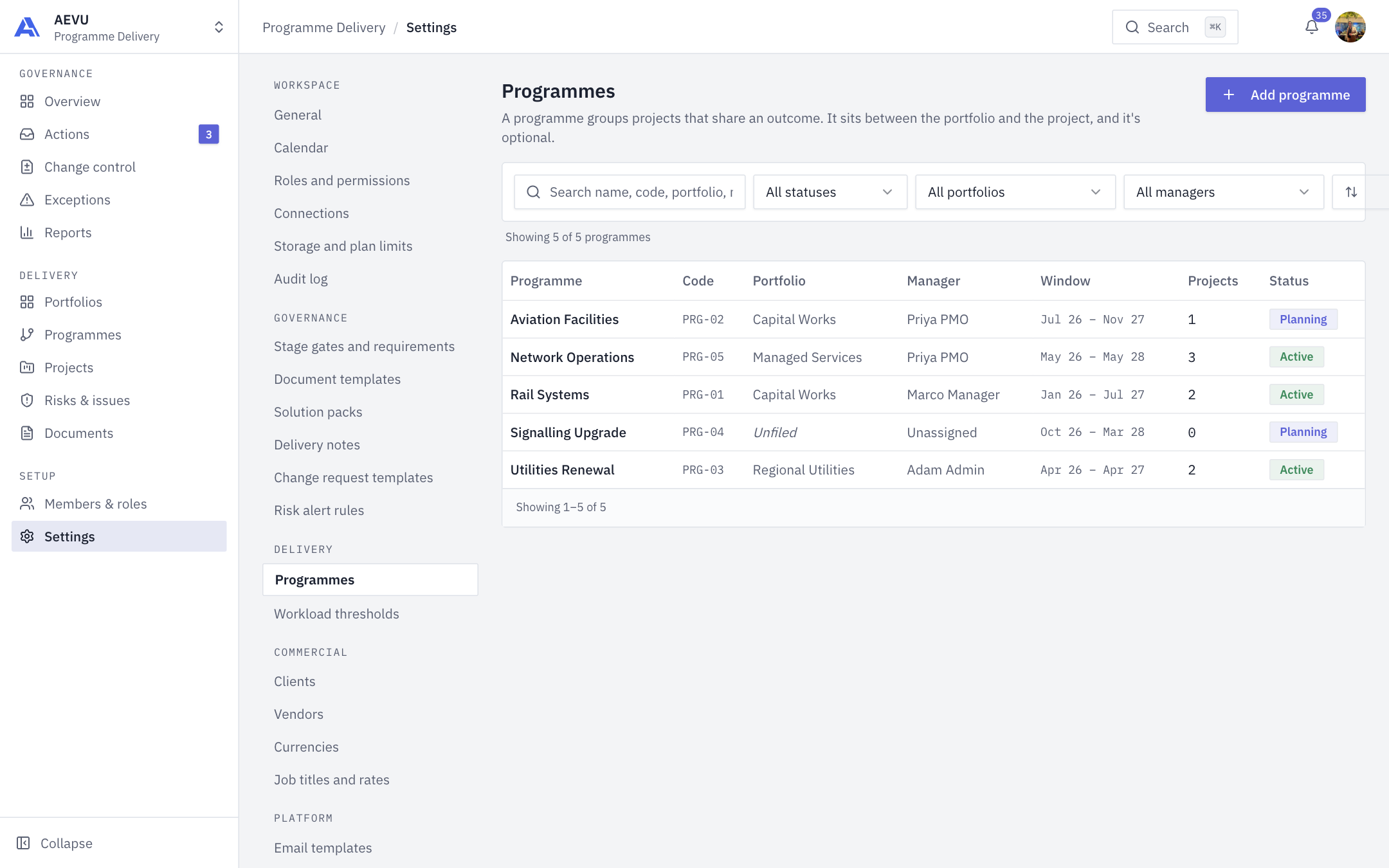
Task: Open the user avatar menu
Action: 1350,27
